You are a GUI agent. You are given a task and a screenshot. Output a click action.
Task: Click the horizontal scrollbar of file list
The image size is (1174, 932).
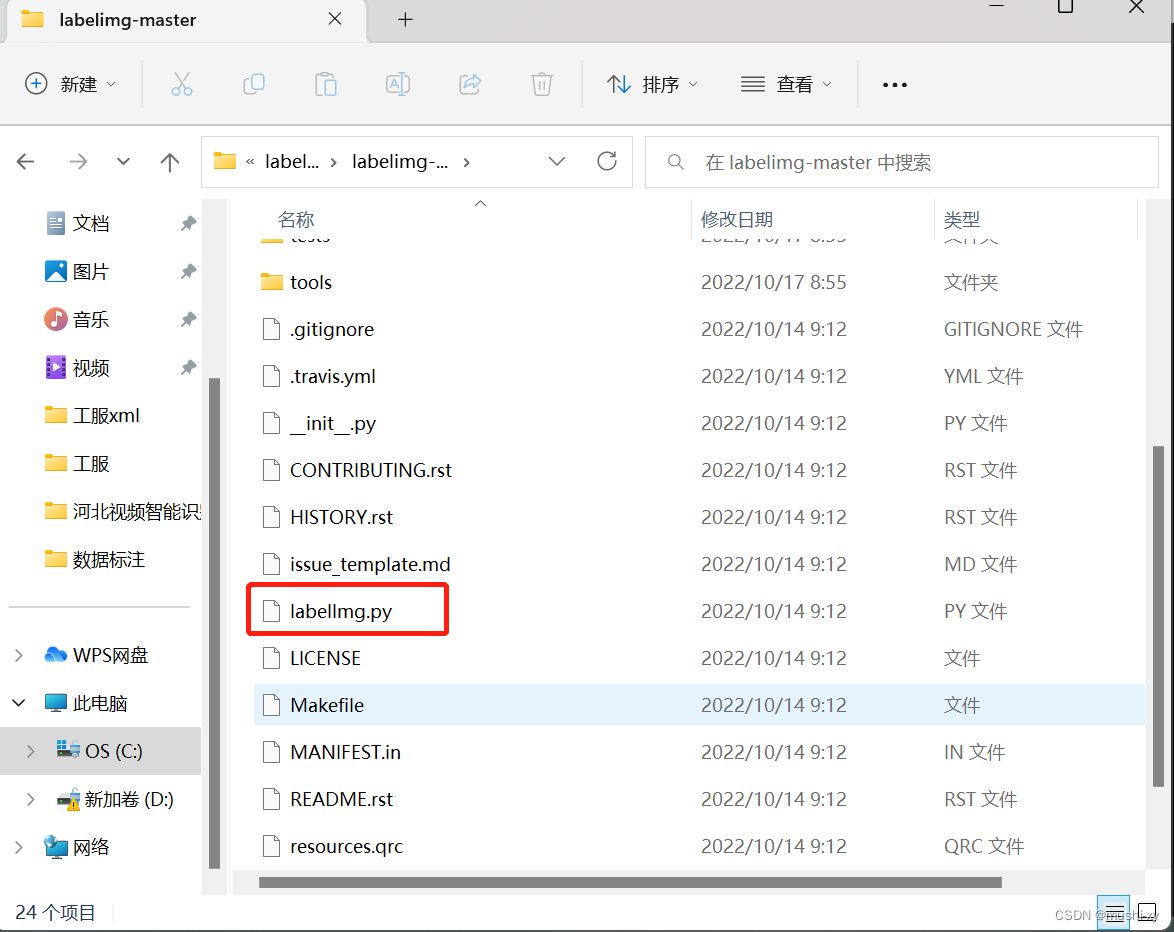630,883
